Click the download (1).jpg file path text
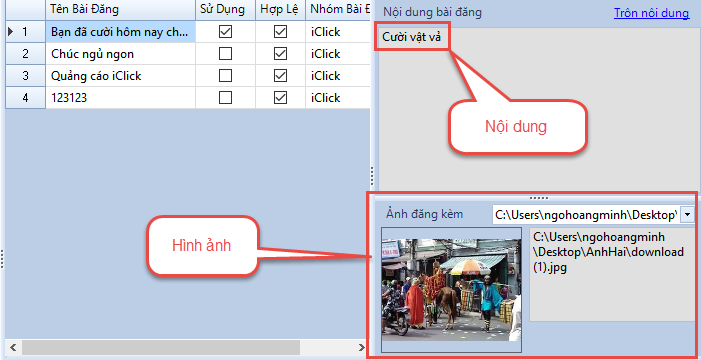The width and height of the screenshot is (701, 360). click(608, 252)
